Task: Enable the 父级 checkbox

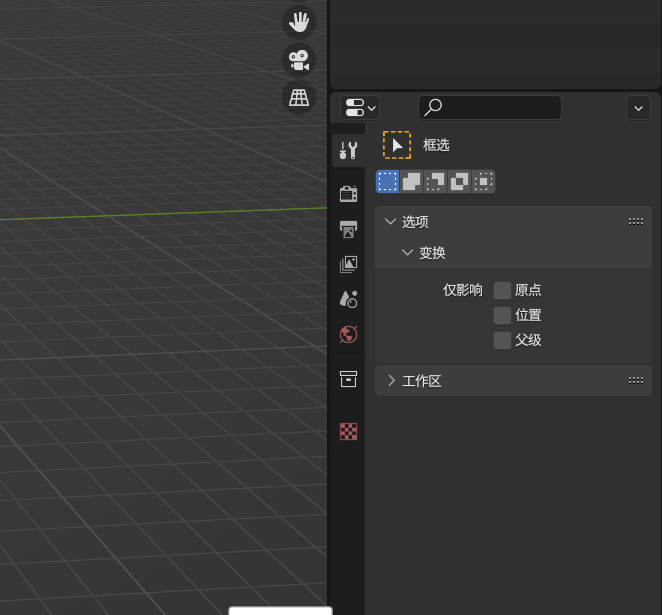Action: [x=502, y=340]
